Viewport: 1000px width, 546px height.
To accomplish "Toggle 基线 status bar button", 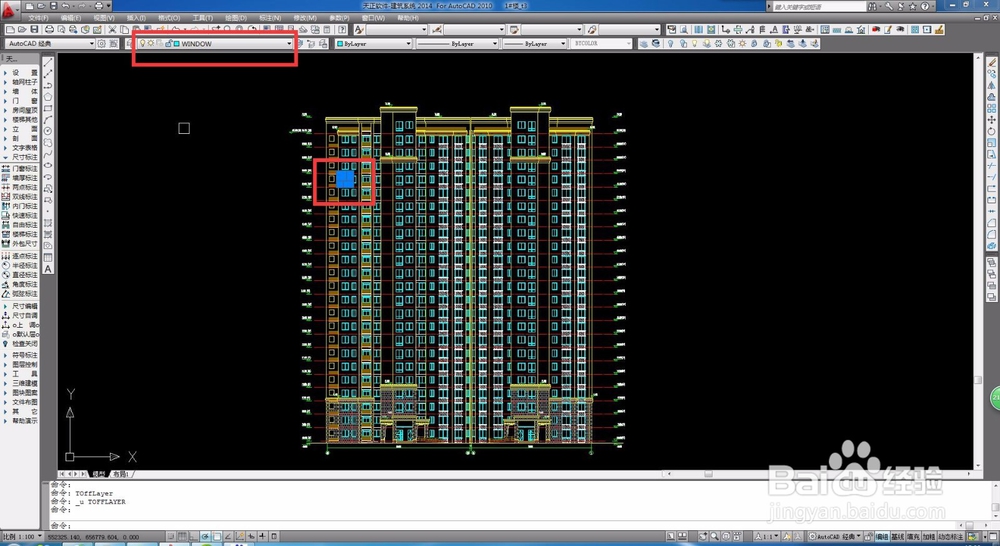I will [898, 536].
